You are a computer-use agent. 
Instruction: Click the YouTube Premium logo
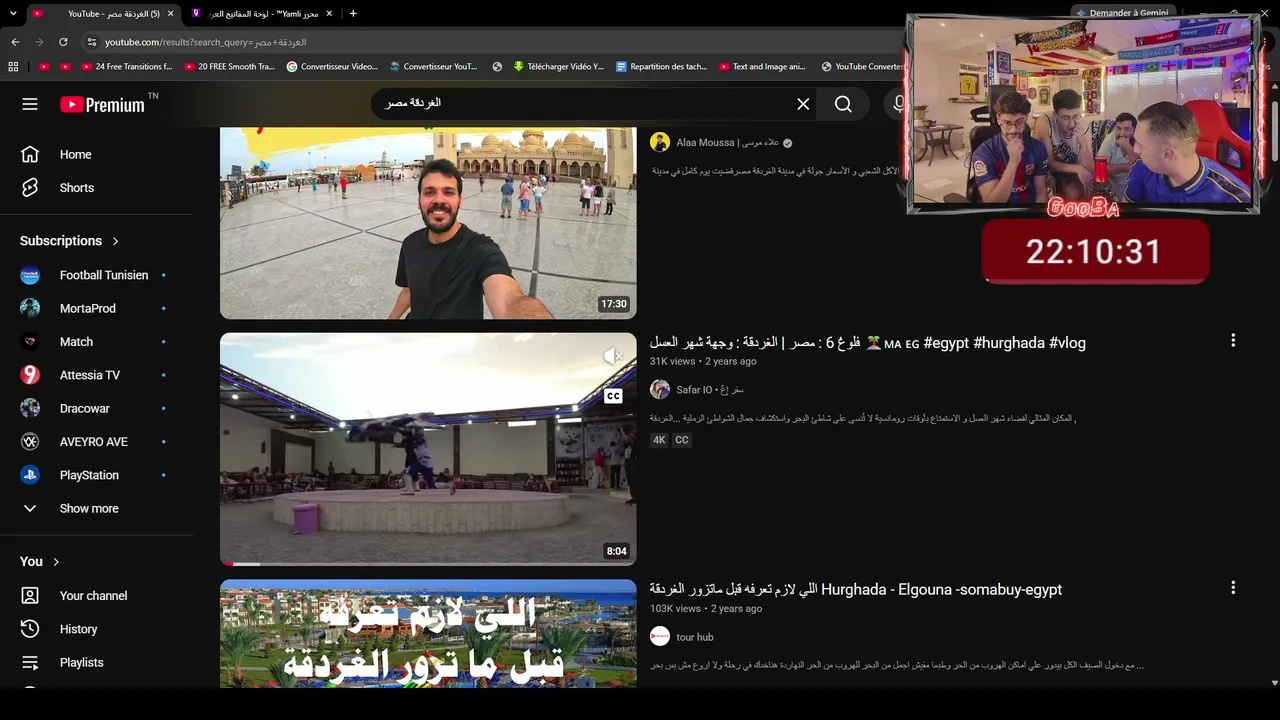(x=102, y=104)
